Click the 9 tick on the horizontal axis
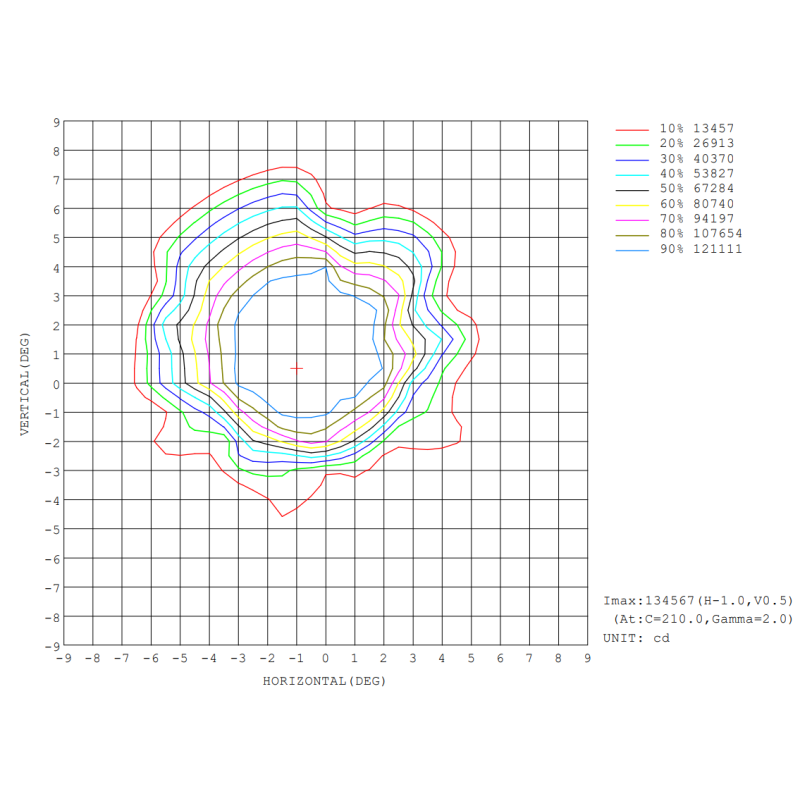Image resolution: width=800 pixels, height=800 pixels. point(587,659)
